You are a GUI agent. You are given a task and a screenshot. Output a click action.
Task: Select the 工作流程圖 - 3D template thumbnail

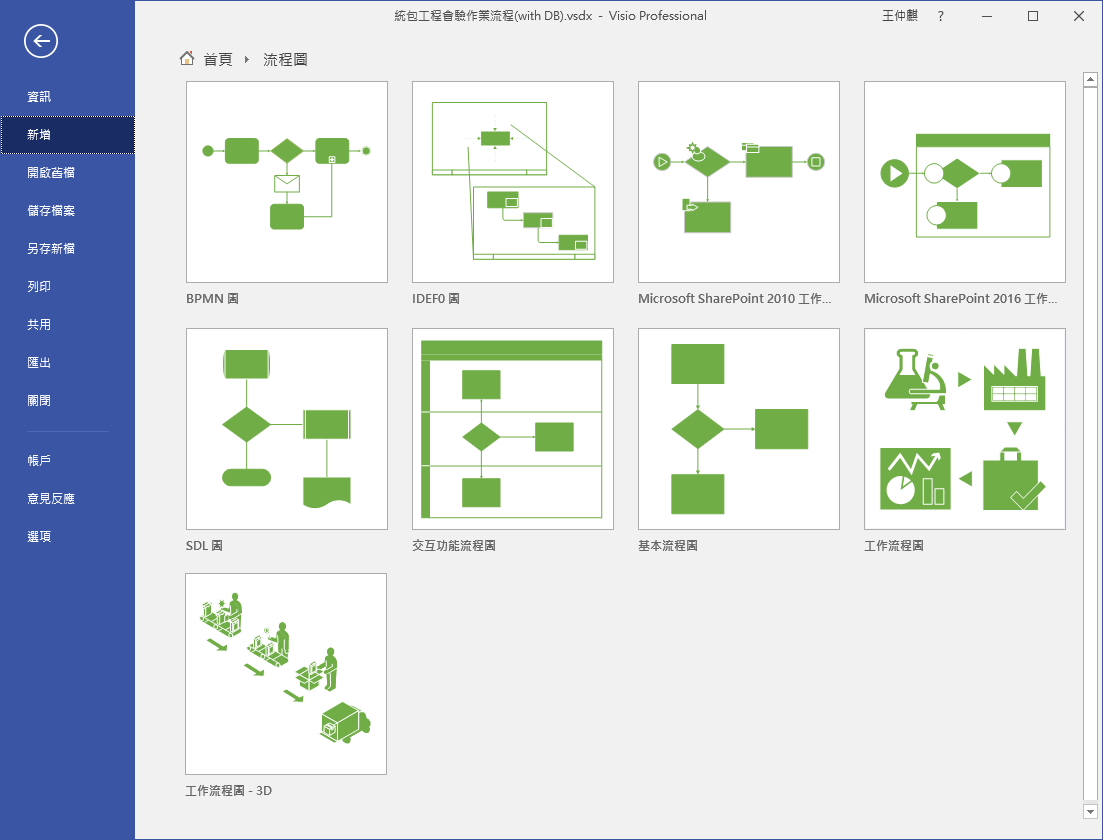point(286,674)
